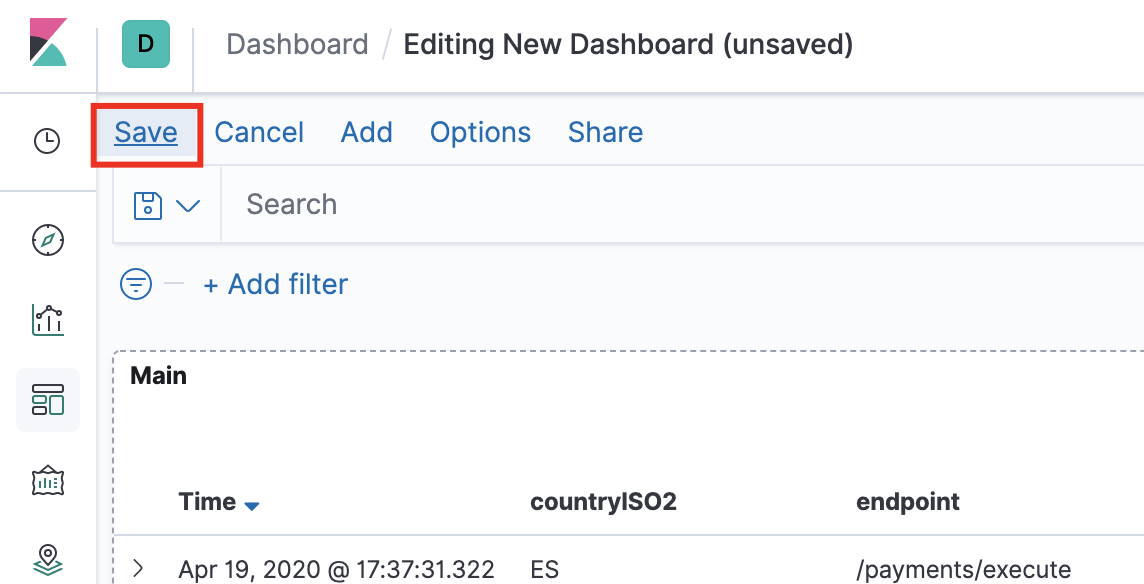Toggle the Time column sort arrow
This screenshot has height=584, width=1144.
[x=252, y=506]
